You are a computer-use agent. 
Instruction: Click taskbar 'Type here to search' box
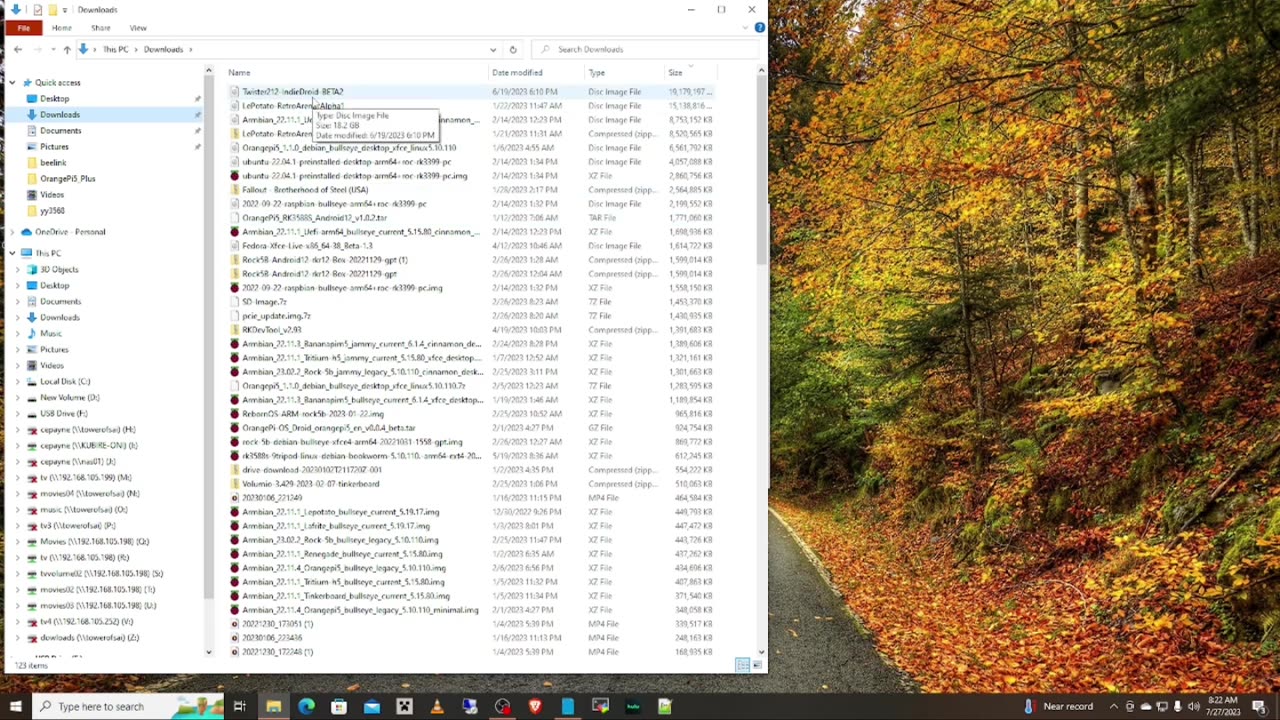tap(127, 706)
